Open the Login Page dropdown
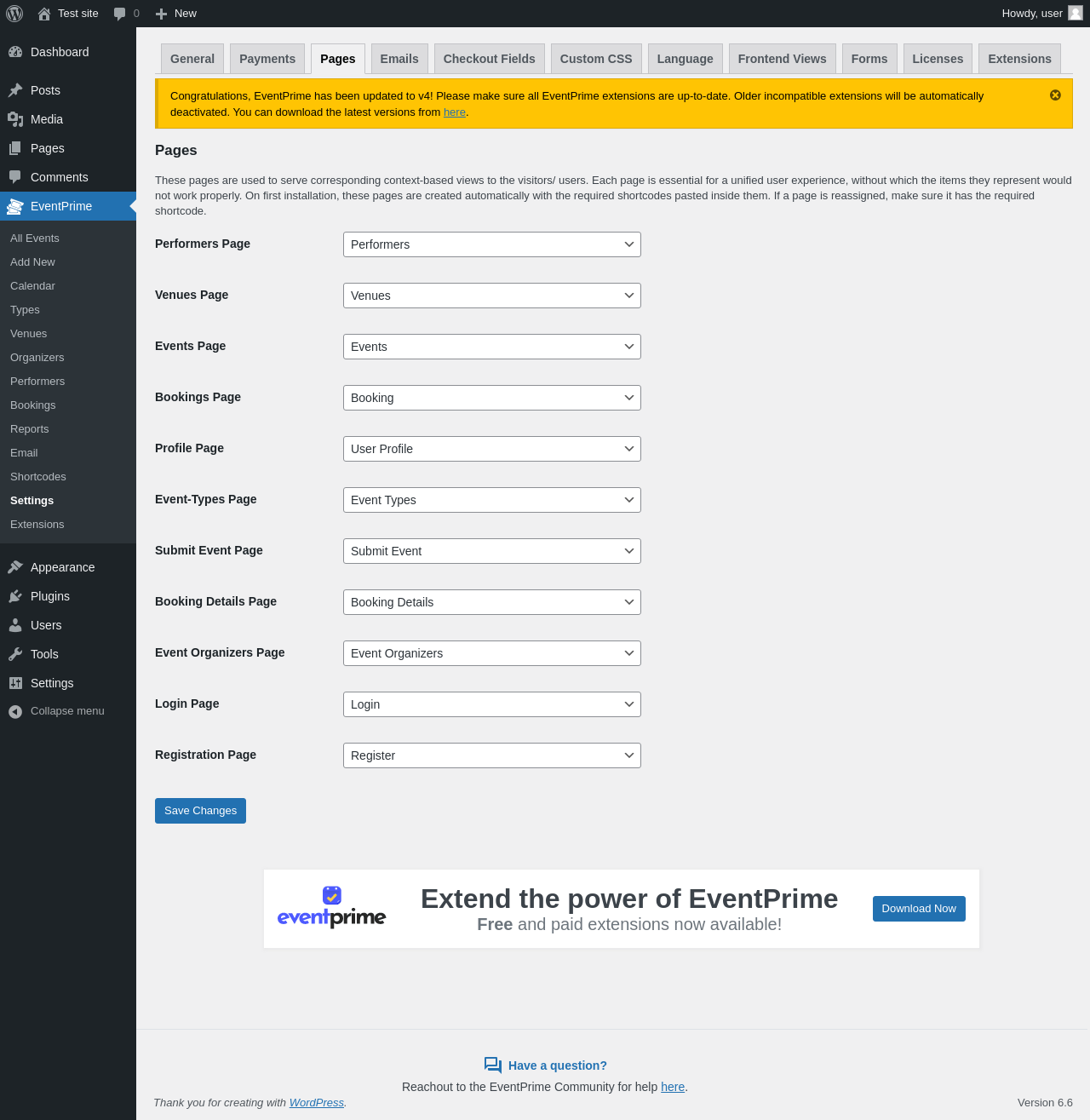This screenshot has height=1120, width=1090. click(492, 704)
